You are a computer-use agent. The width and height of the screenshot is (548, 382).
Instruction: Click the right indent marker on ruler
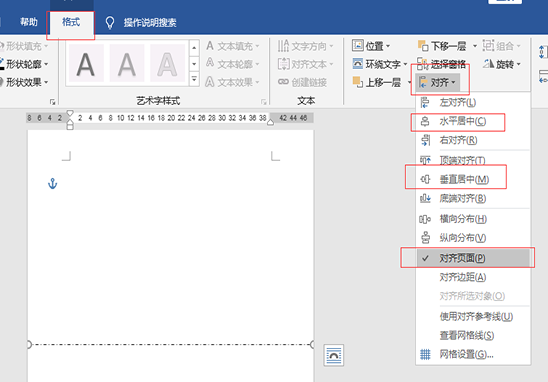[x=271, y=122]
